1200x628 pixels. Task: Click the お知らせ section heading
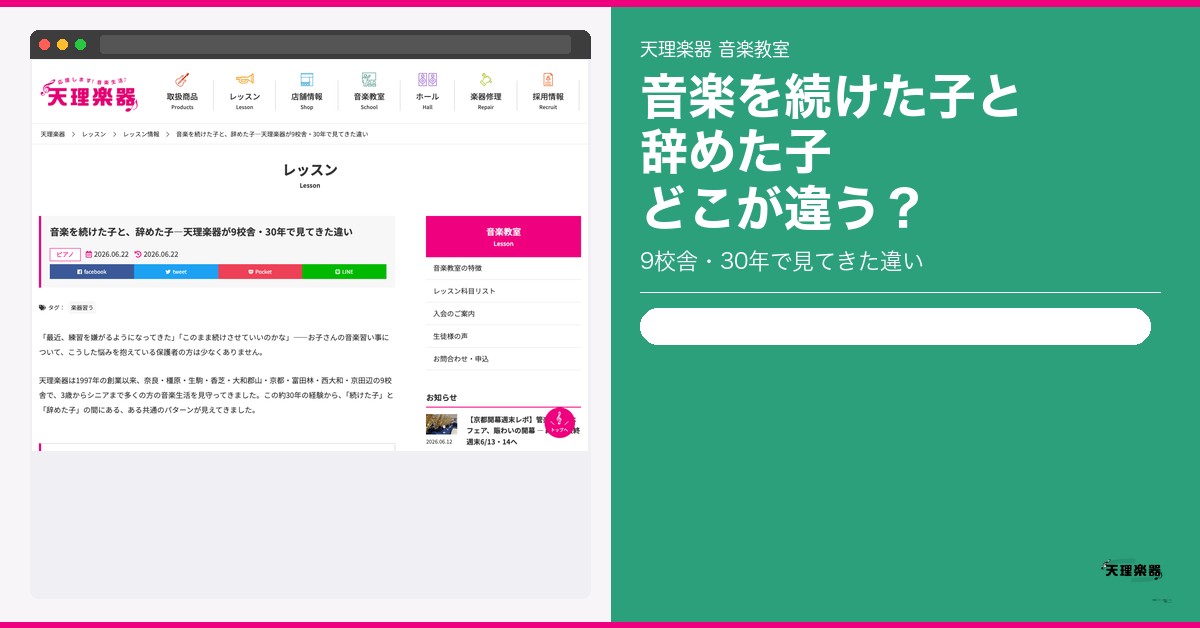441,397
